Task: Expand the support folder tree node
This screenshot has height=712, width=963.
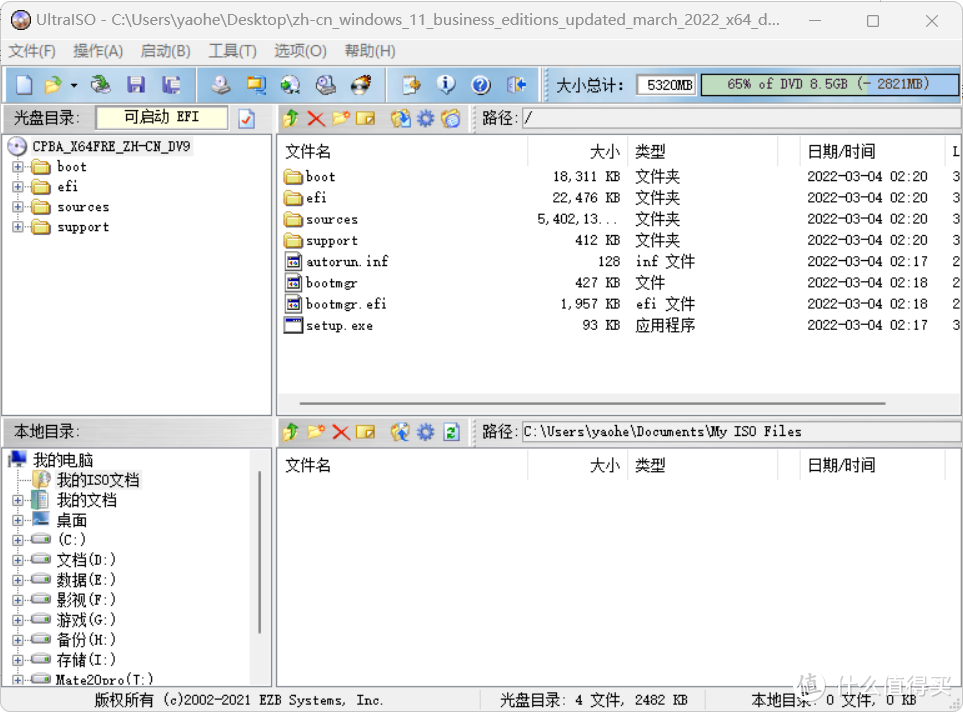Action: coord(18,227)
